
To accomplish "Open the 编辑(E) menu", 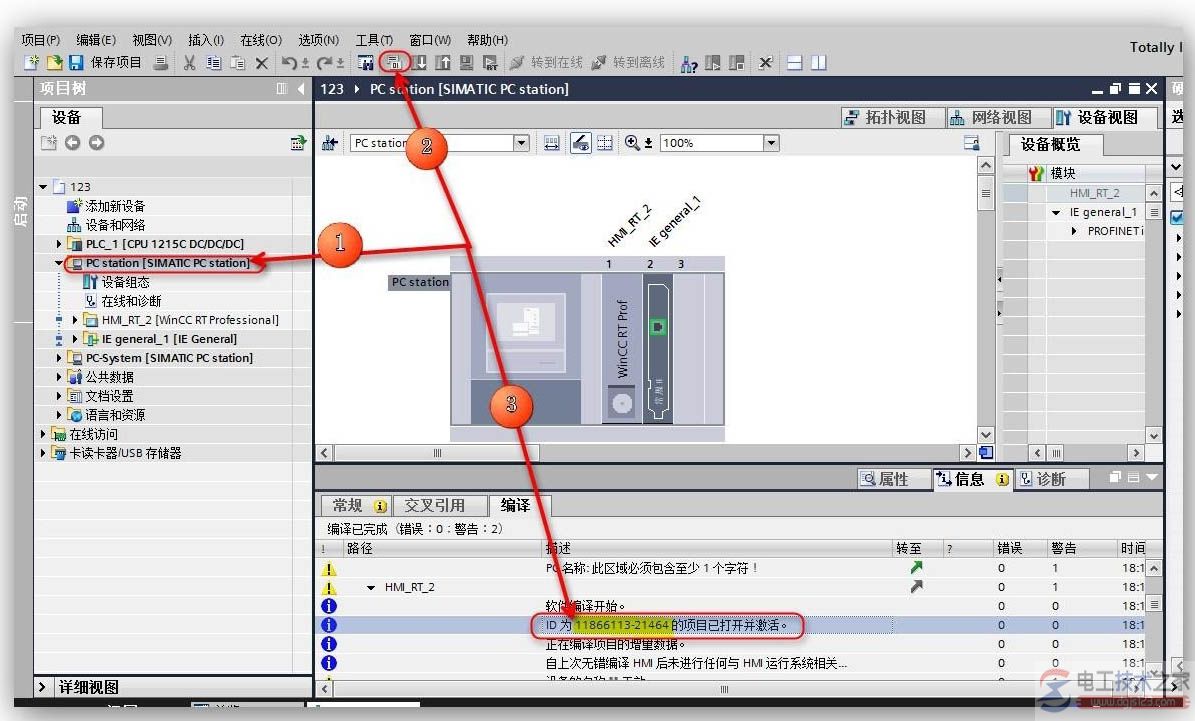I will pyautogui.click(x=96, y=40).
